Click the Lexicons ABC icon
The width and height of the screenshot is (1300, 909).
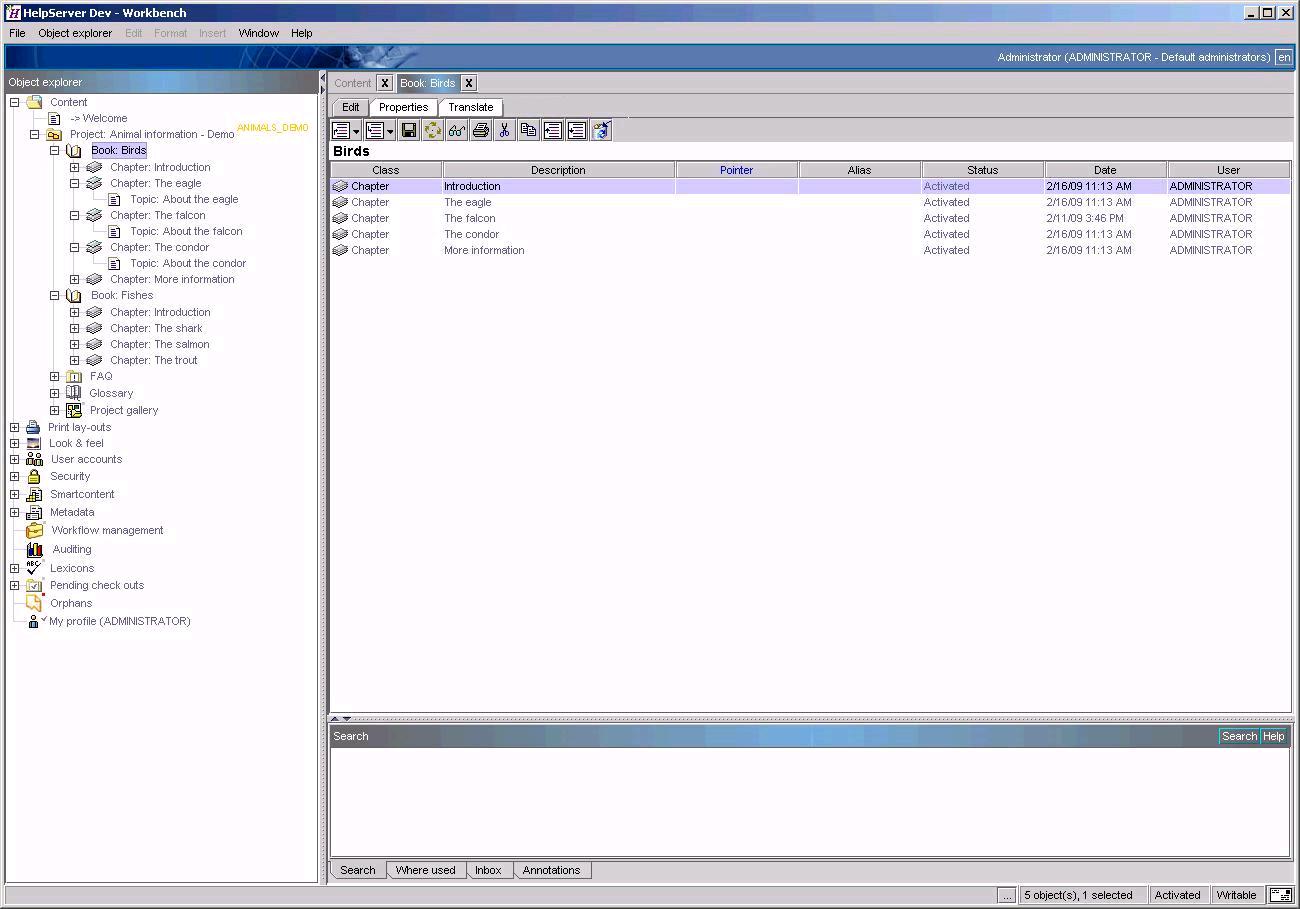click(34, 567)
